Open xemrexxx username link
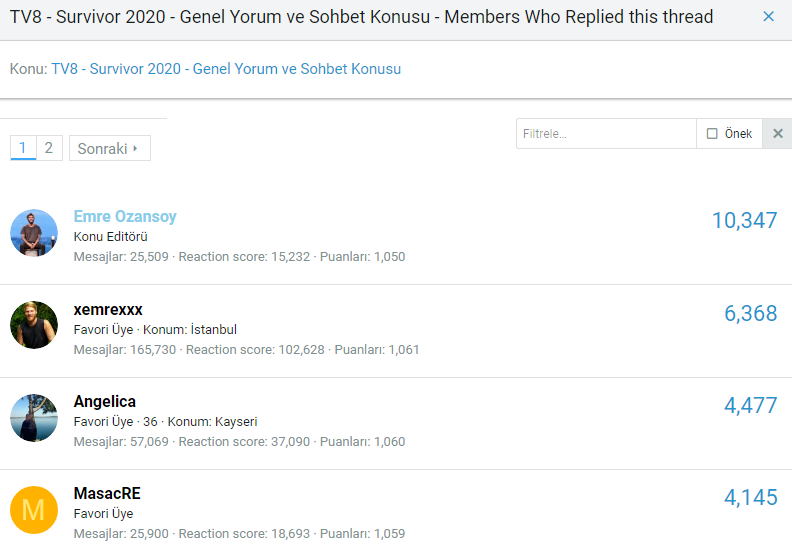The width and height of the screenshot is (792, 549). 108,309
